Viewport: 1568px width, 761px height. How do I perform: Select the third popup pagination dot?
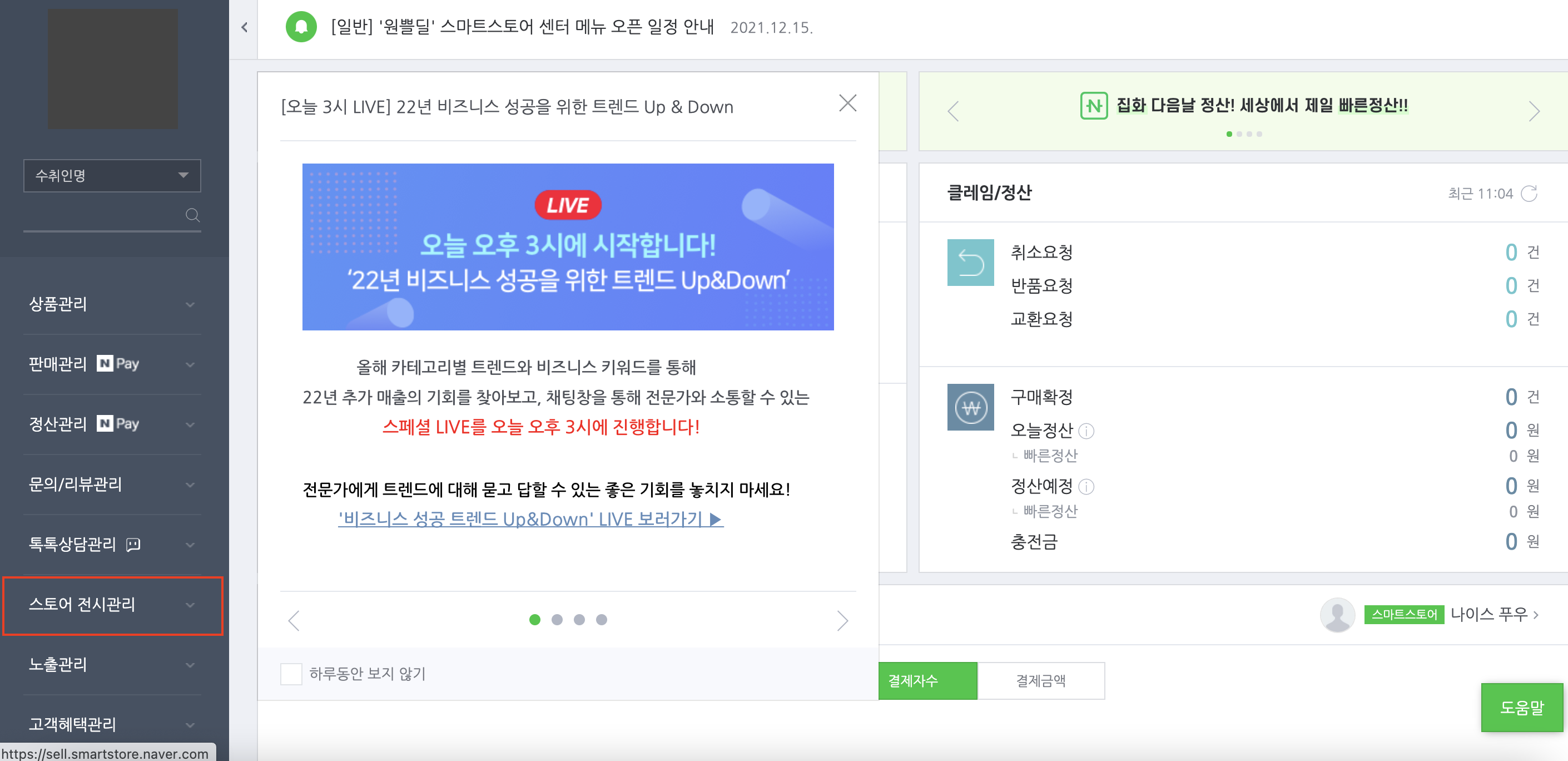coord(579,620)
